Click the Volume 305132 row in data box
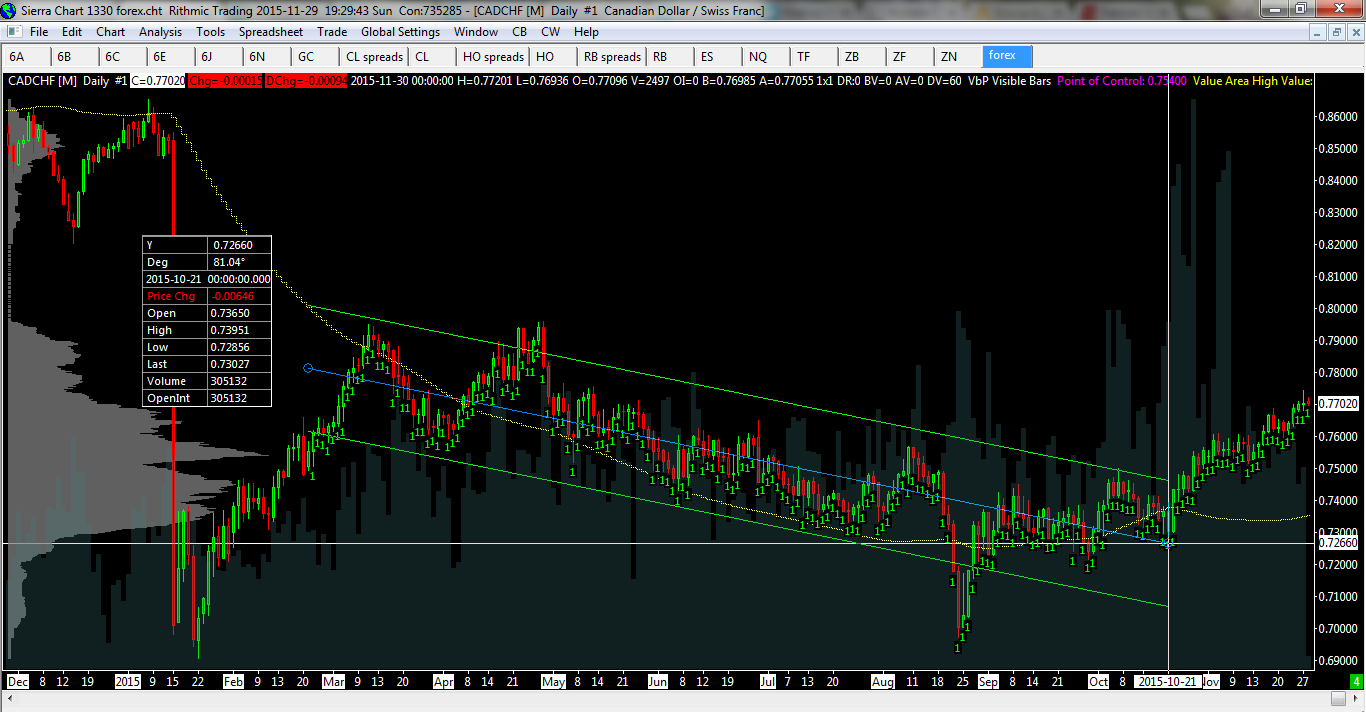The height and width of the screenshot is (712, 1366). point(207,381)
